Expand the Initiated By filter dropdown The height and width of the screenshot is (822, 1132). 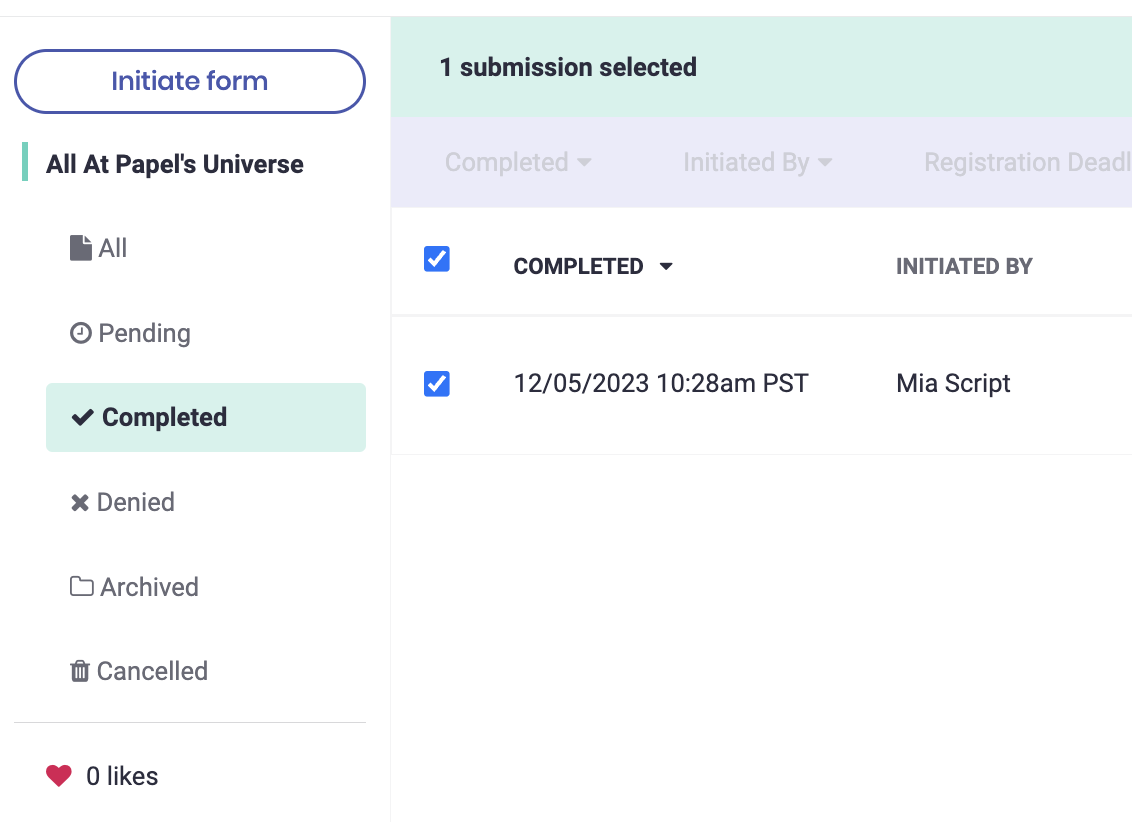coord(757,162)
